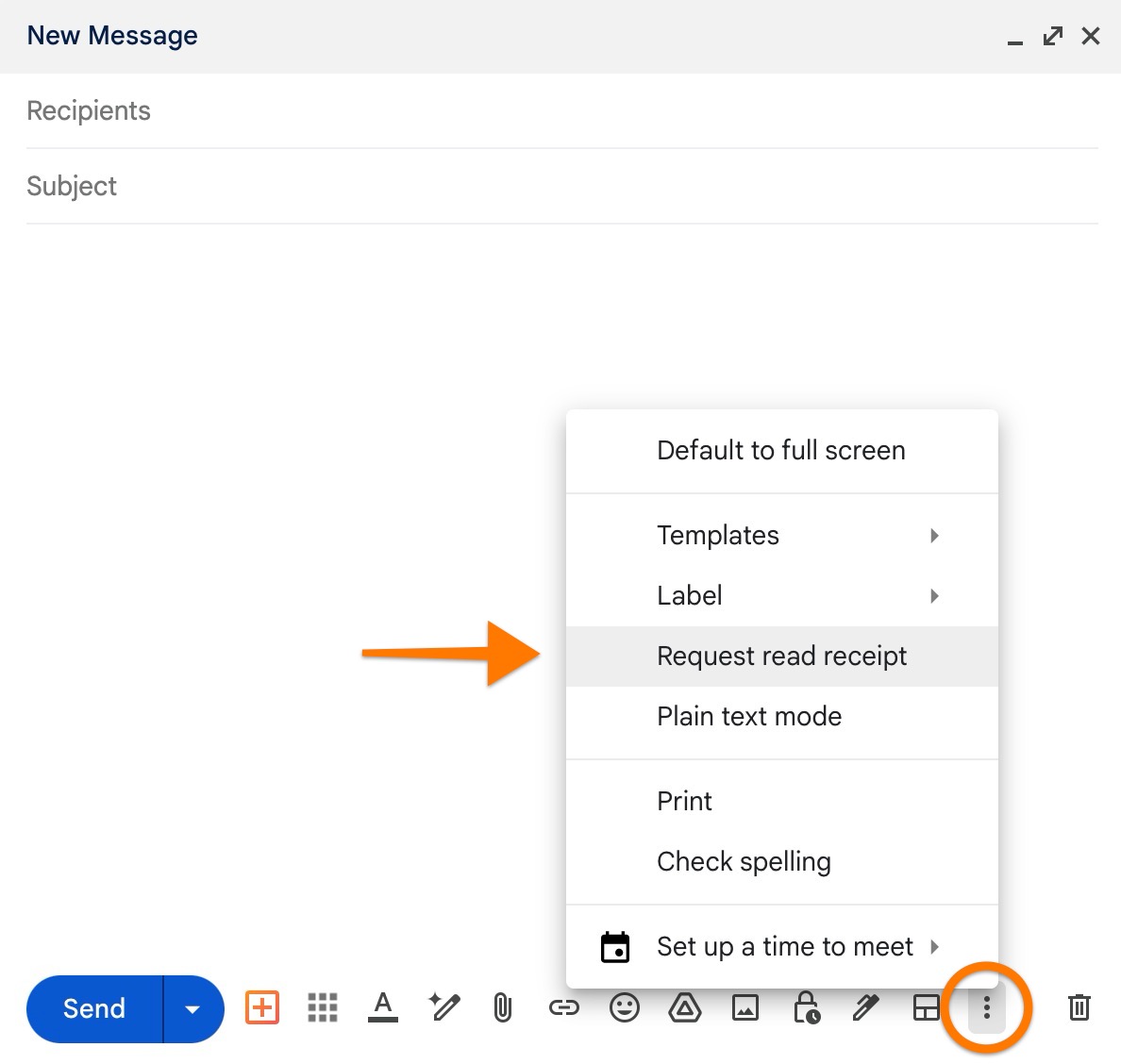Discard the draft with the trash icon
The height and width of the screenshot is (1064, 1121).
pyautogui.click(x=1079, y=1007)
